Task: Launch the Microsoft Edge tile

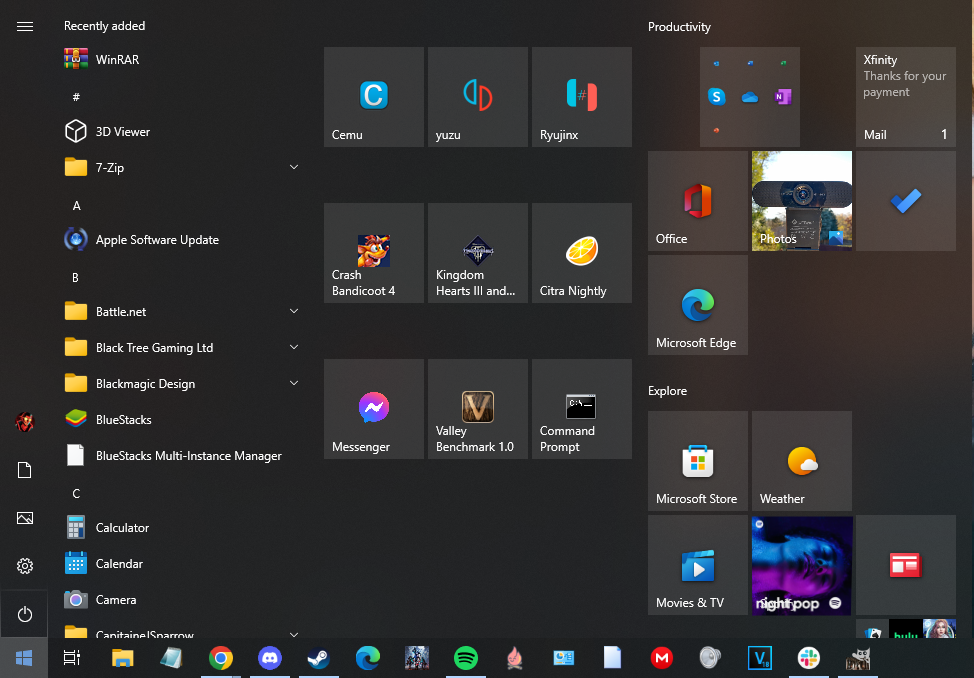Action: 698,305
